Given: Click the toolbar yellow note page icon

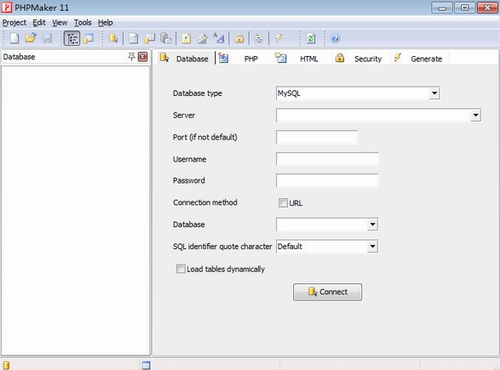Looking at the screenshot, I should 186,39.
